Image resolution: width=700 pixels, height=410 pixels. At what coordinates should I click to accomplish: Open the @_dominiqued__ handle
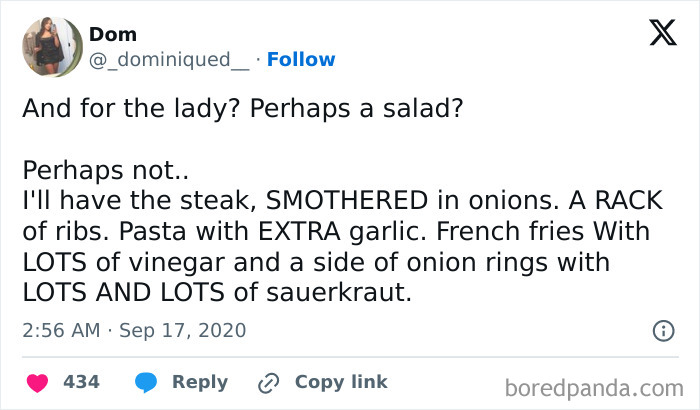pos(170,60)
